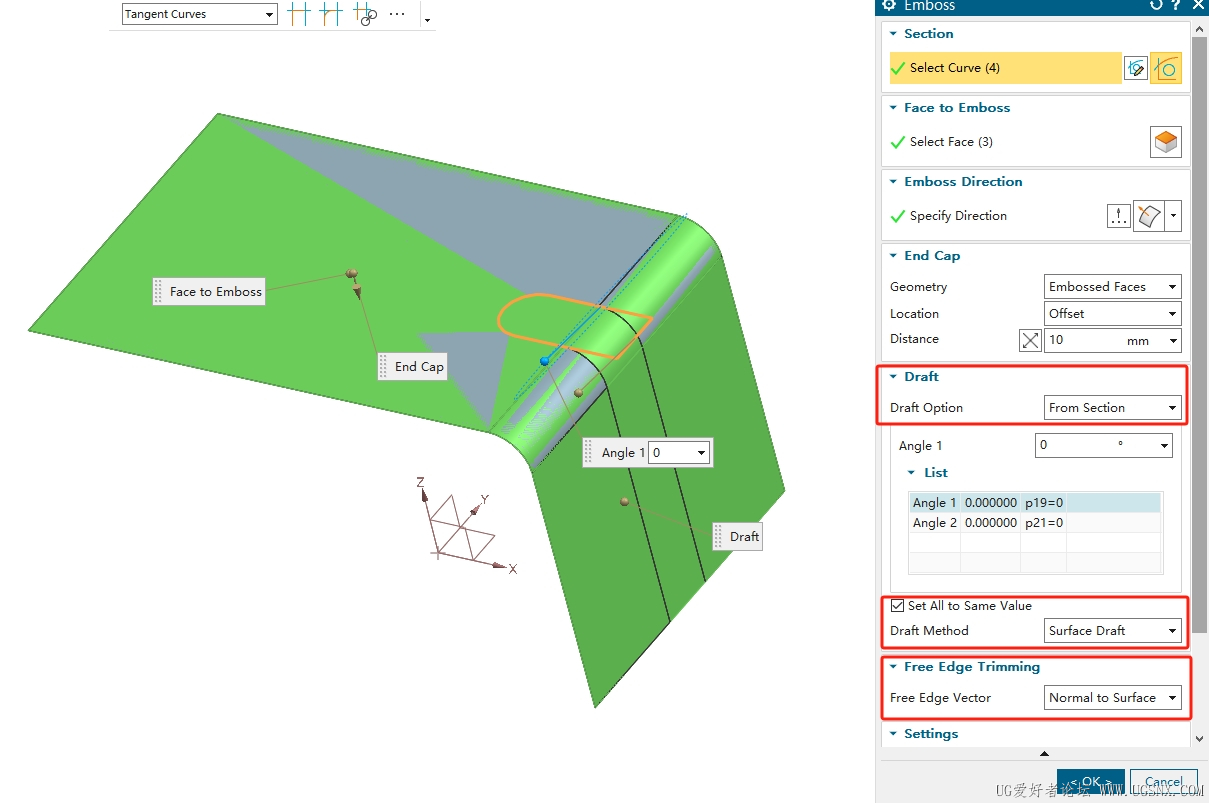Image resolution: width=1209 pixels, height=803 pixels.
Task: Open the Free Edge Vector dropdown
Action: [x=1112, y=698]
